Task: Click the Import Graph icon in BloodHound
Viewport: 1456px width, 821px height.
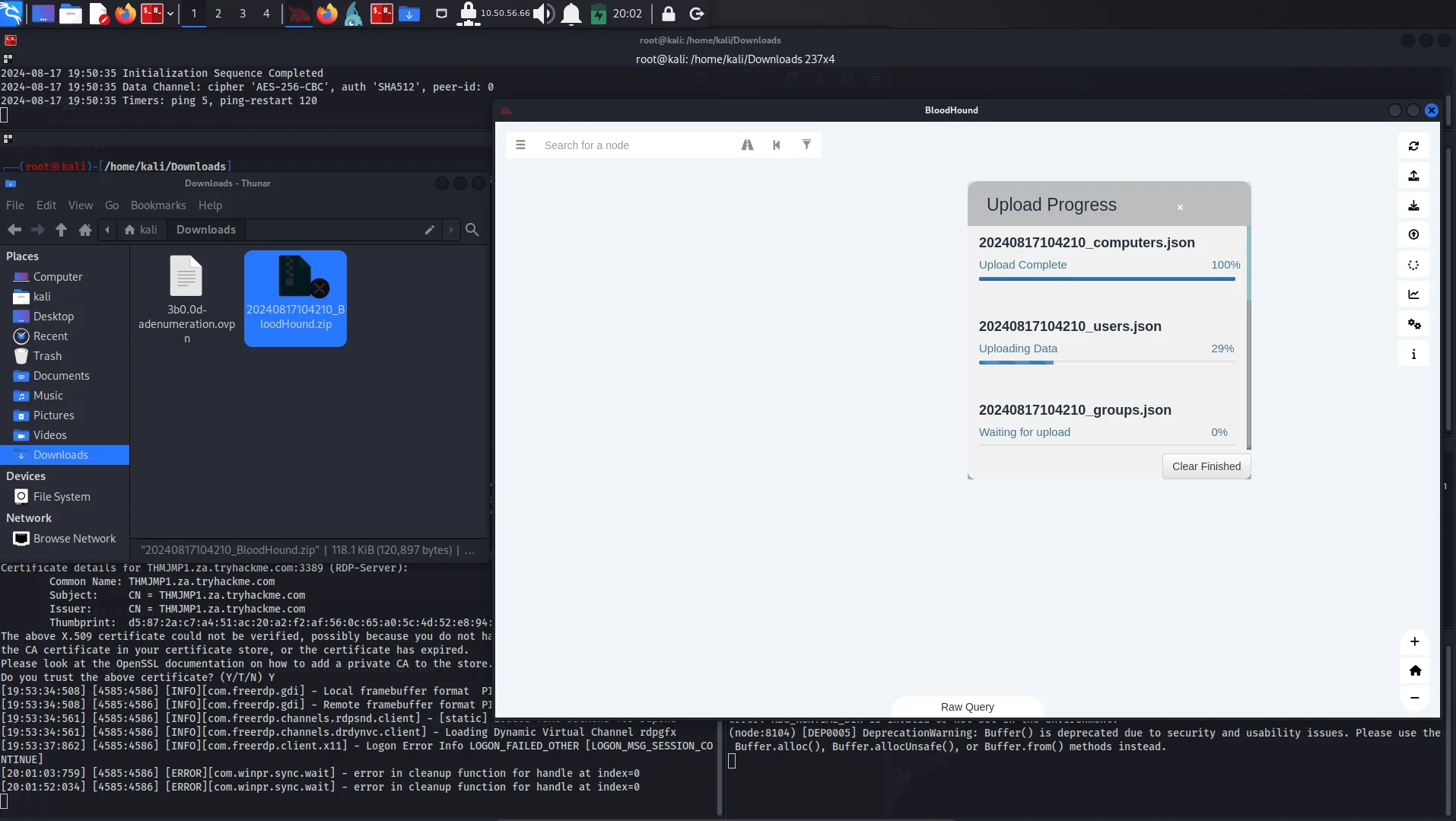Action: tap(1413, 235)
